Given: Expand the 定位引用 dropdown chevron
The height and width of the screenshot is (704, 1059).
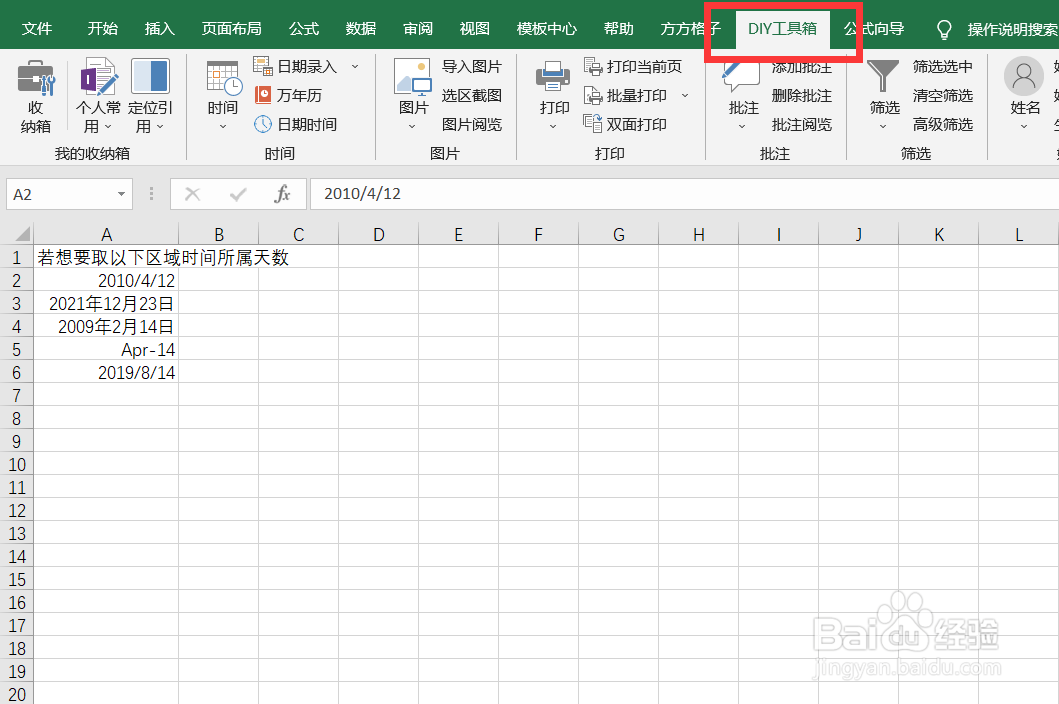Looking at the screenshot, I should pos(160,126).
